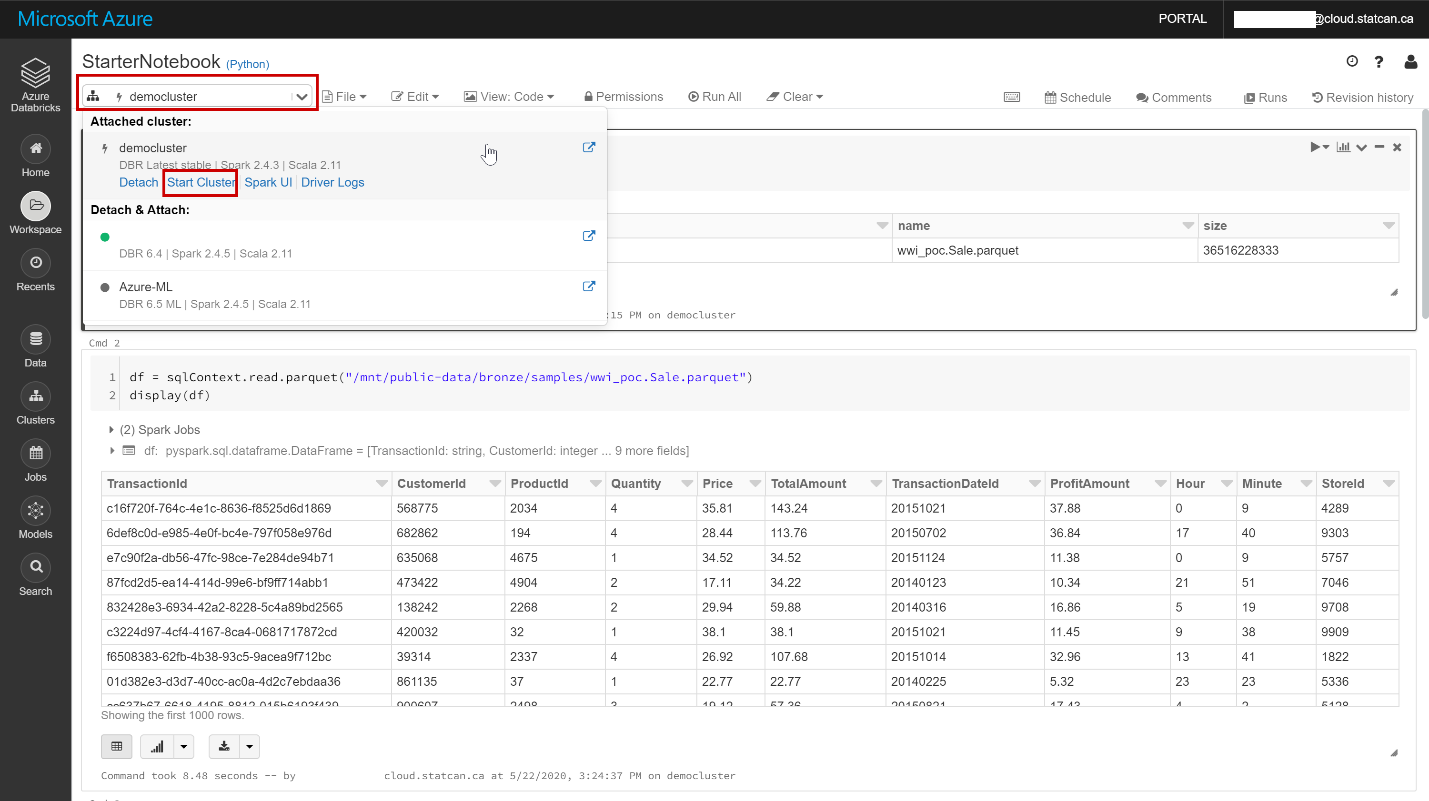
Task: Open Revision history
Action: point(1362,98)
